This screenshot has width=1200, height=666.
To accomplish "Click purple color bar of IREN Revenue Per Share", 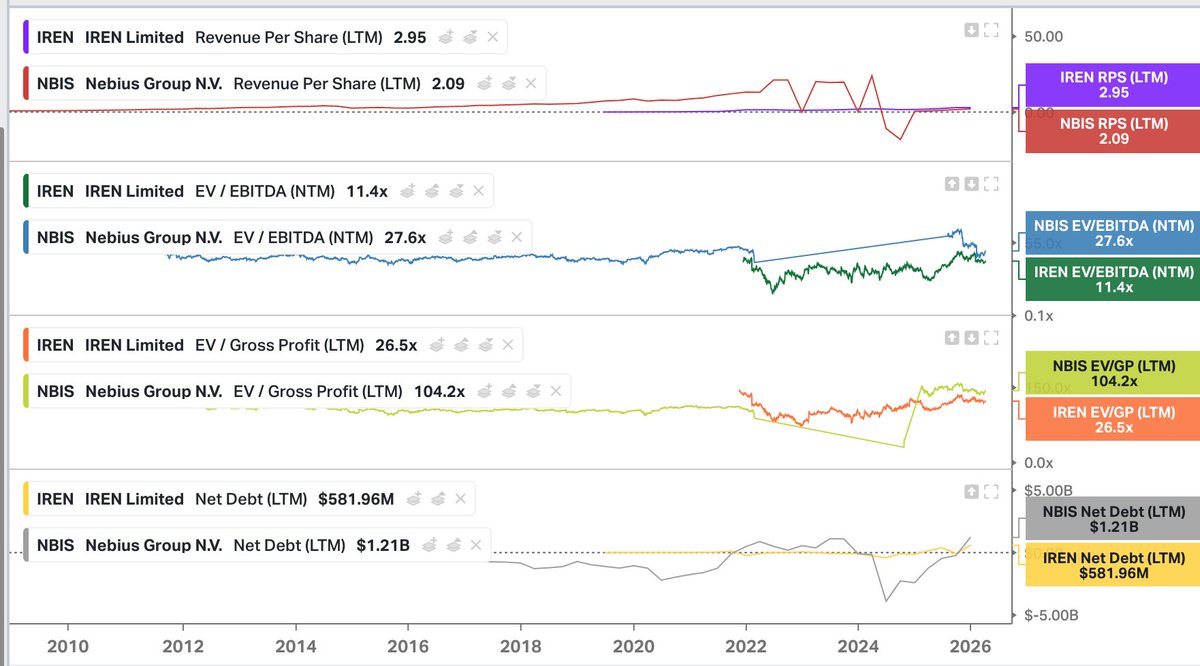I will (x=25, y=37).
